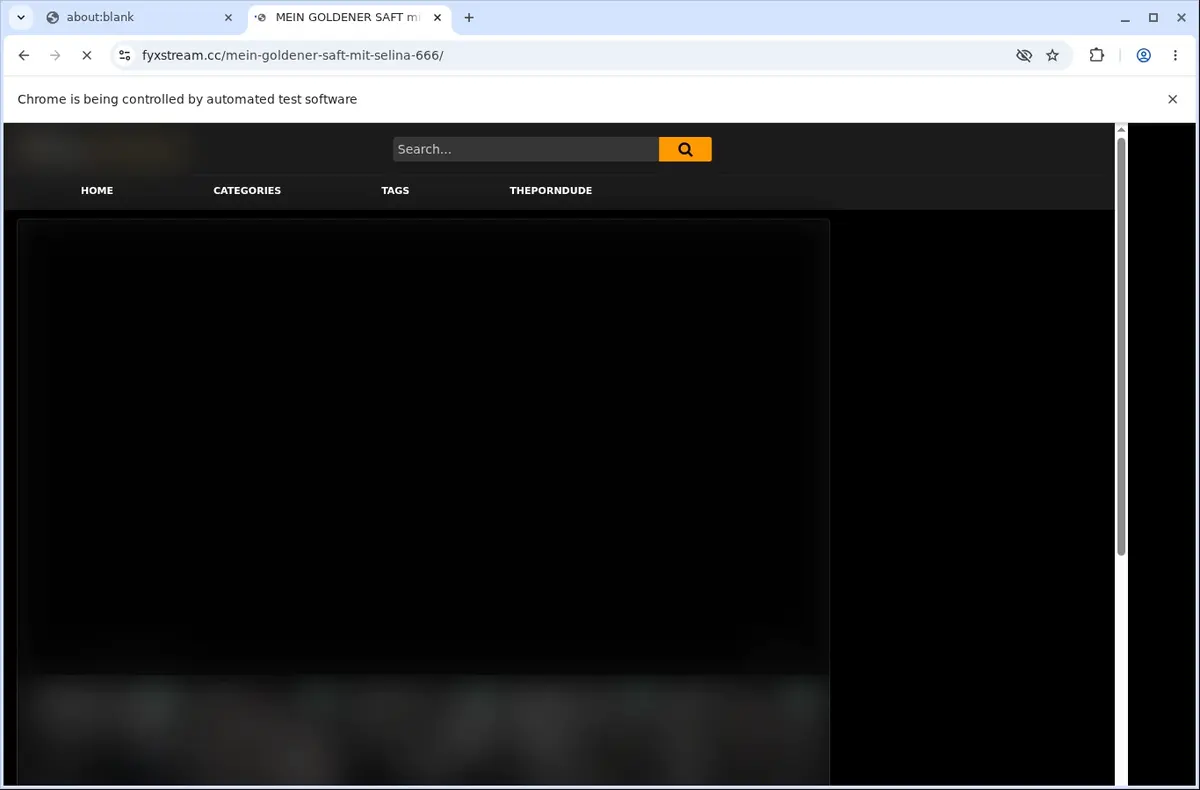Open the third-party cookies blocked eye icon
Viewport: 1200px width, 790px height.
1024,56
